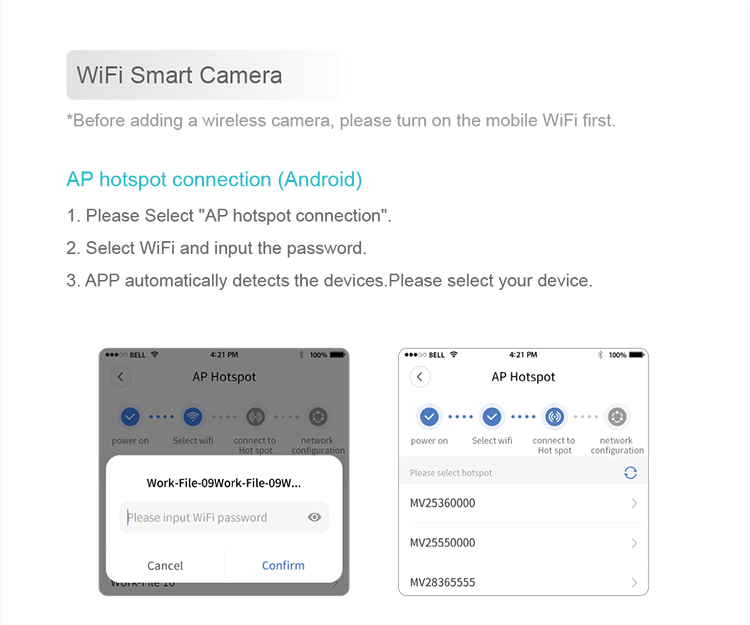Image resolution: width=750 pixels, height=625 pixels.
Task: Cancel the WiFi password dialog
Action: pyautogui.click(x=165, y=565)
